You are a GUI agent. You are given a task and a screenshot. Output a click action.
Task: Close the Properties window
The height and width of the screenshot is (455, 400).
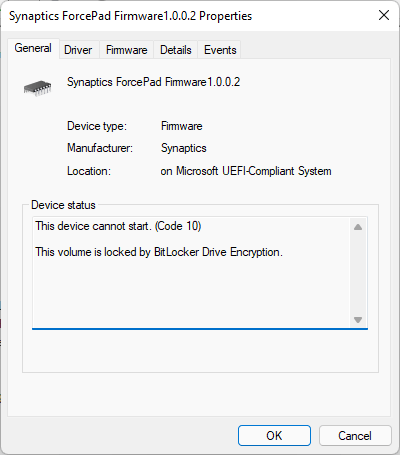384,15
